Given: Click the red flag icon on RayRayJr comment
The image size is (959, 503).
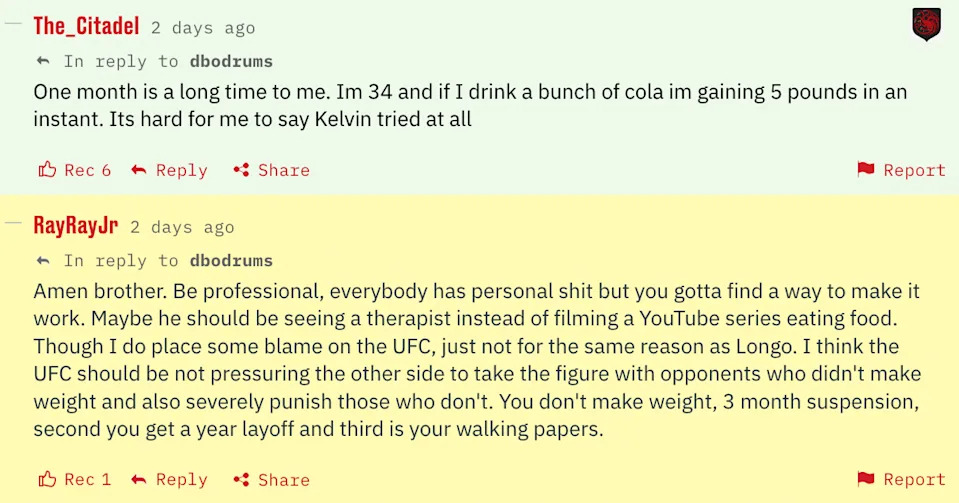Looking at the screenshot, I should tap(866, 479).
